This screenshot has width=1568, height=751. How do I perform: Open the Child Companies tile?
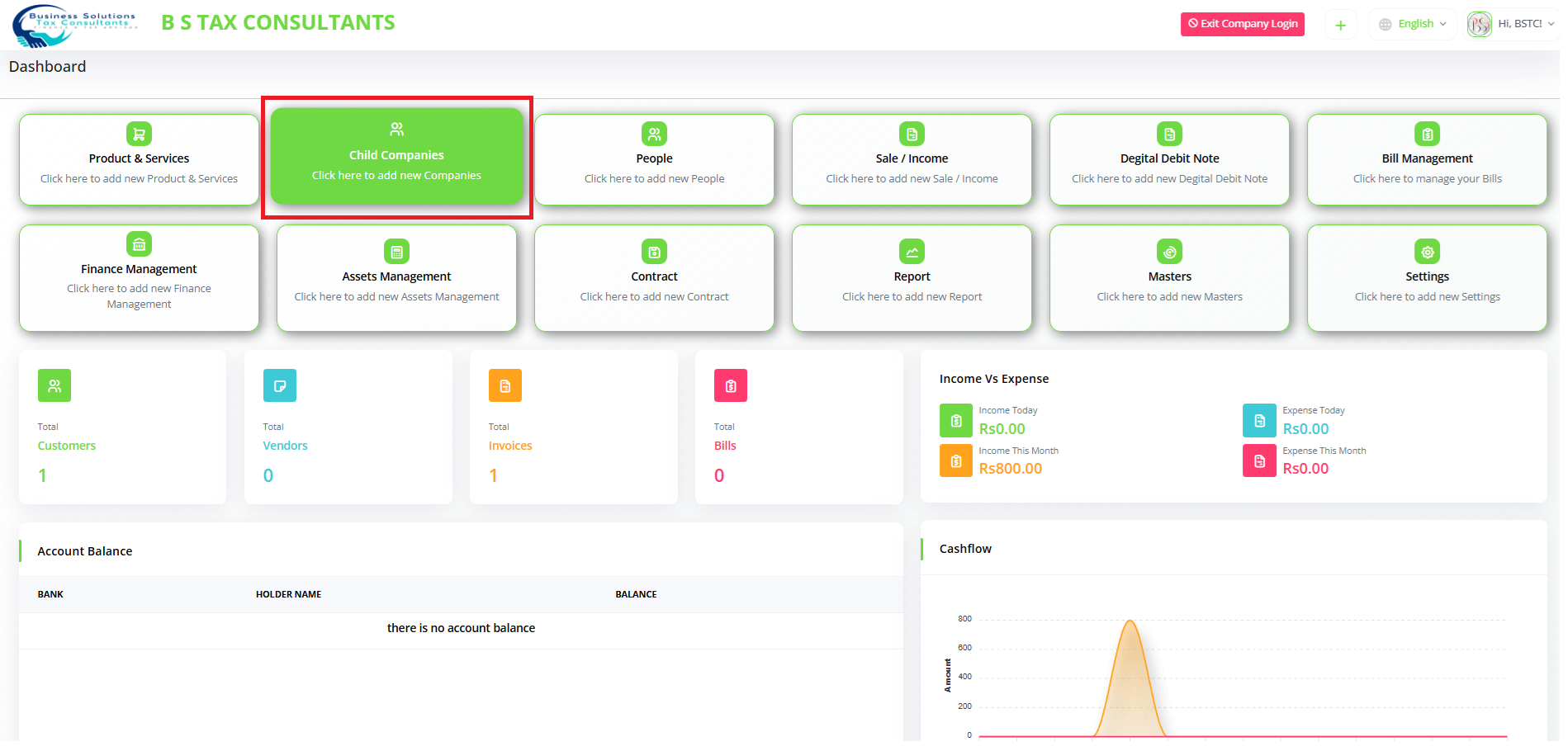(396, 157)
